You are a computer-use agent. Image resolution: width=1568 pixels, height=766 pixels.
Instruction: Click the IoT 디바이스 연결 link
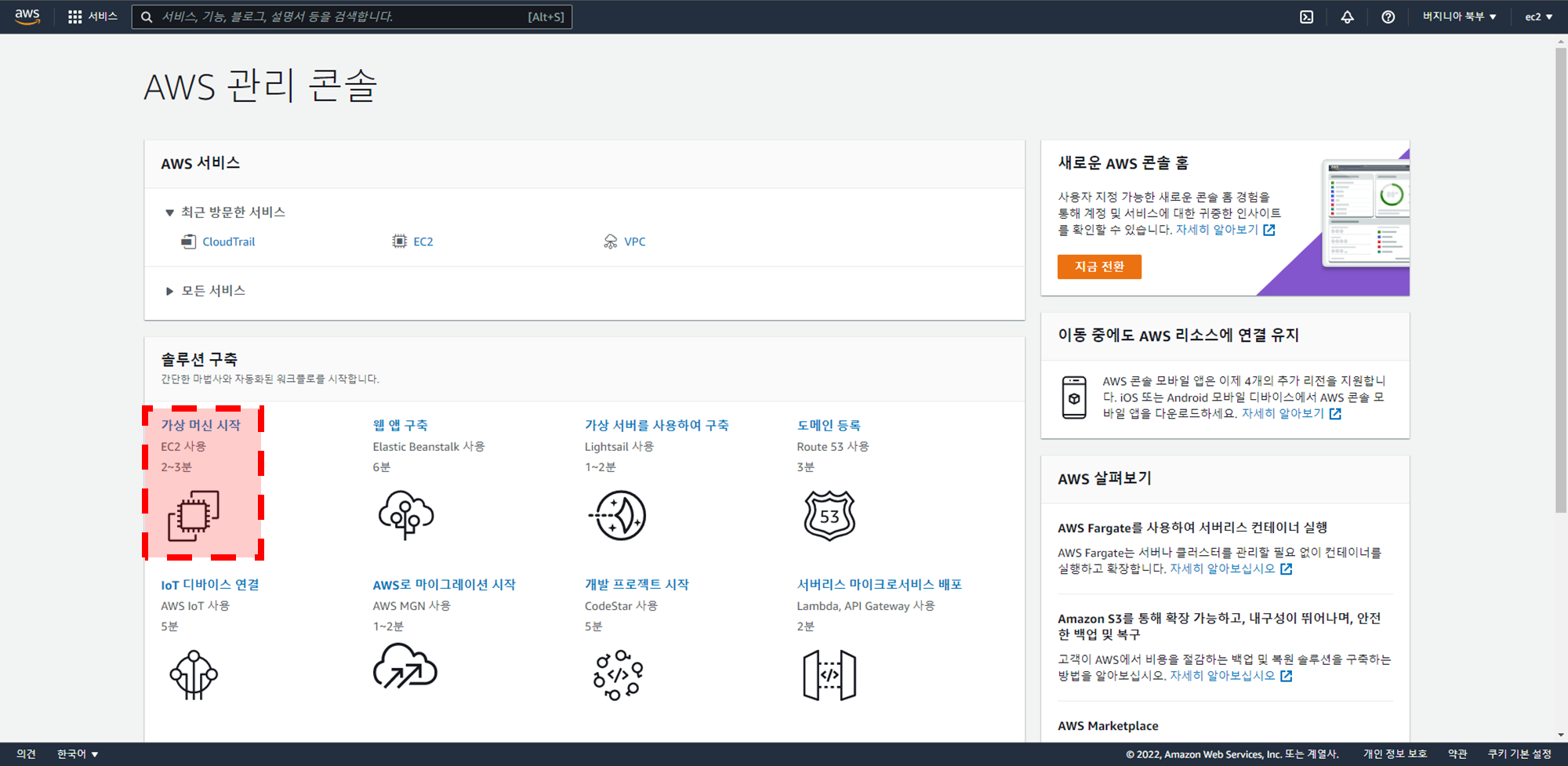tap(210, 585)
